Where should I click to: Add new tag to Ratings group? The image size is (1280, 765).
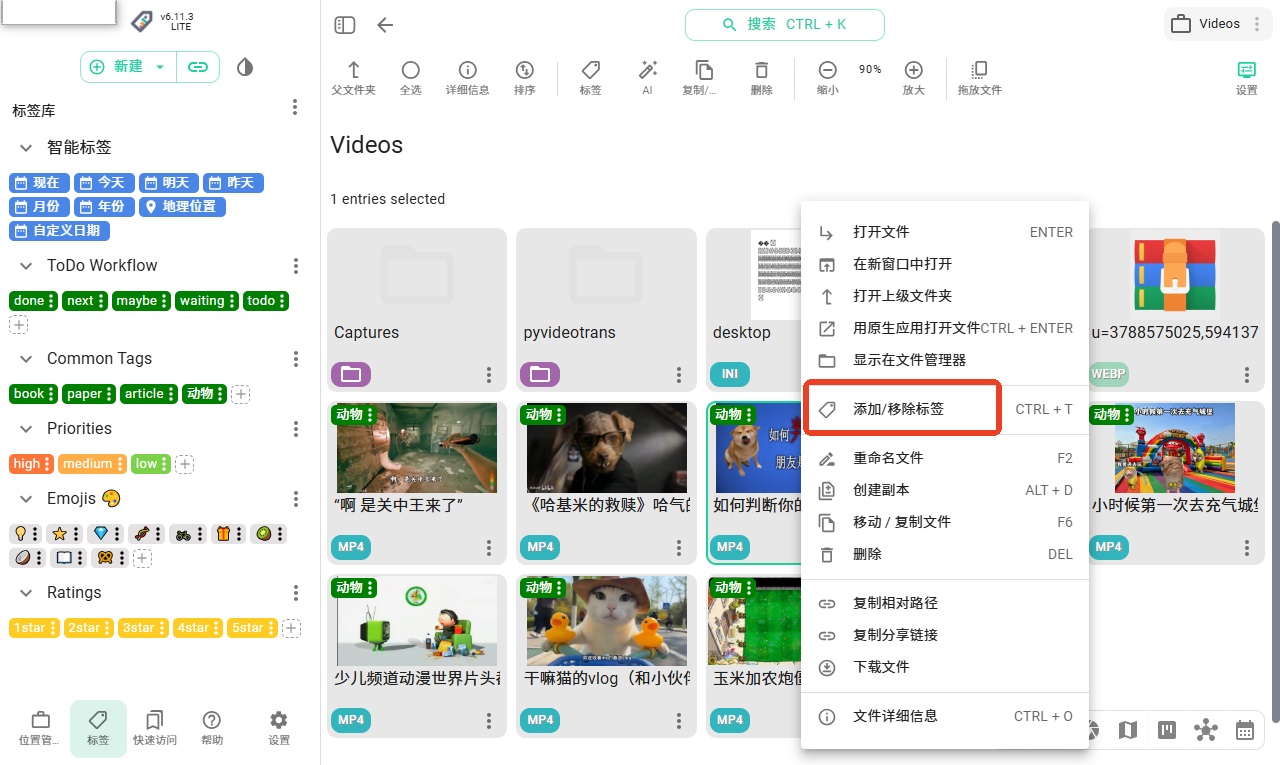click(291, 628)
